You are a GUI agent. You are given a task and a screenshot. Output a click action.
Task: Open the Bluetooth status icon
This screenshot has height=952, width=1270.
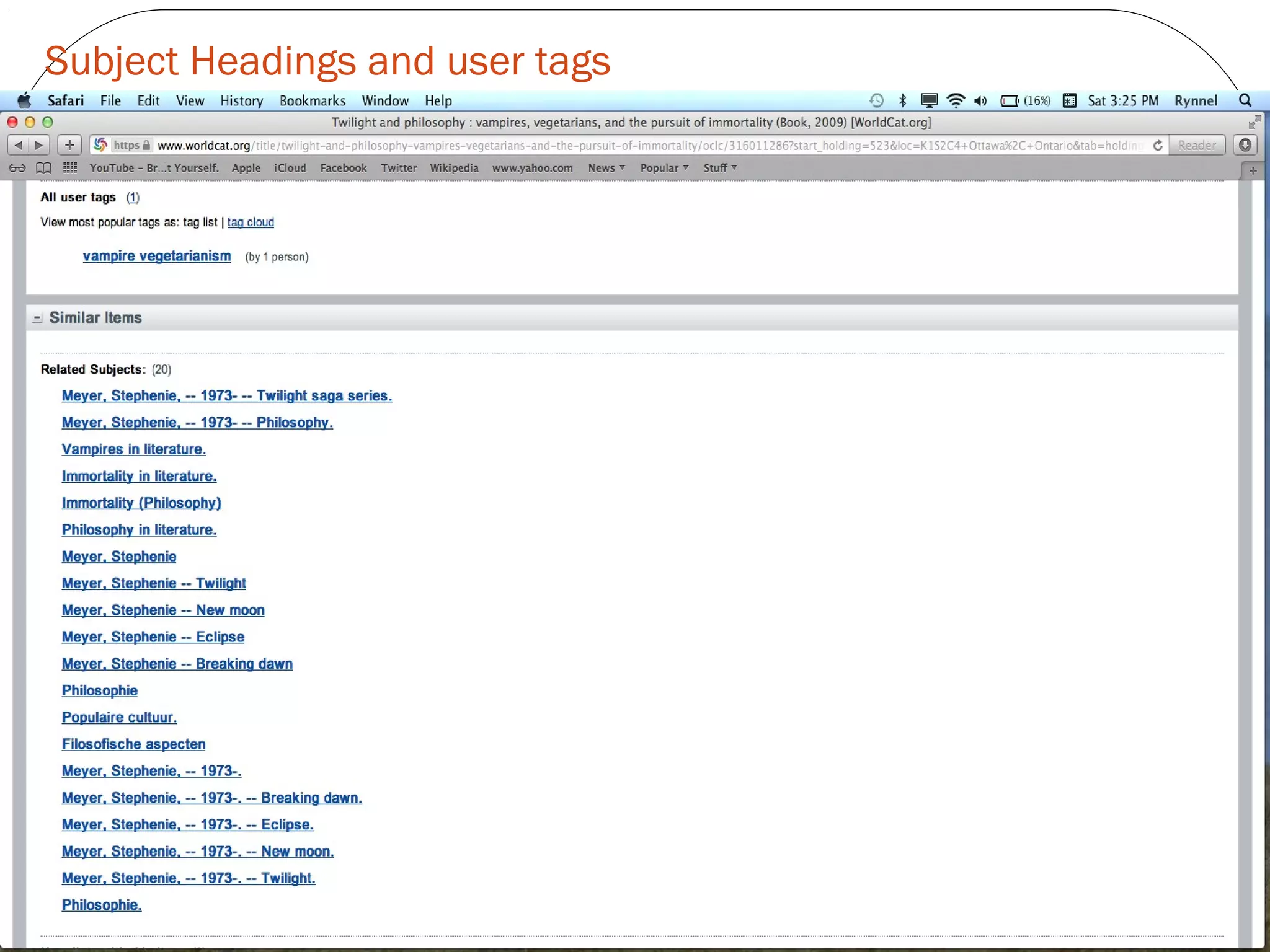click(903, 100)
